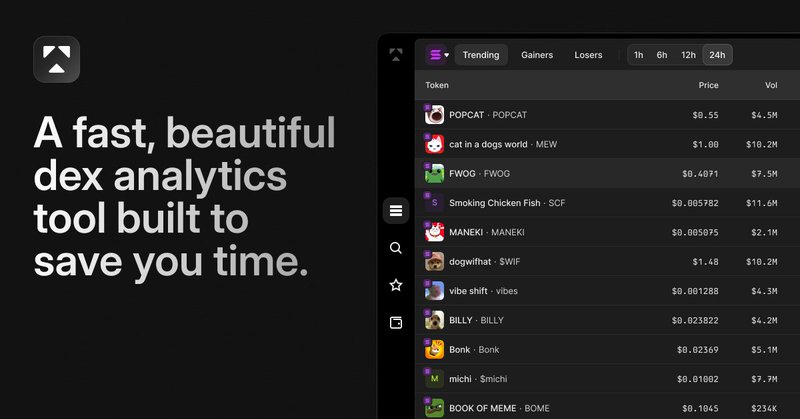Open the michi · $michi row name

478,379
